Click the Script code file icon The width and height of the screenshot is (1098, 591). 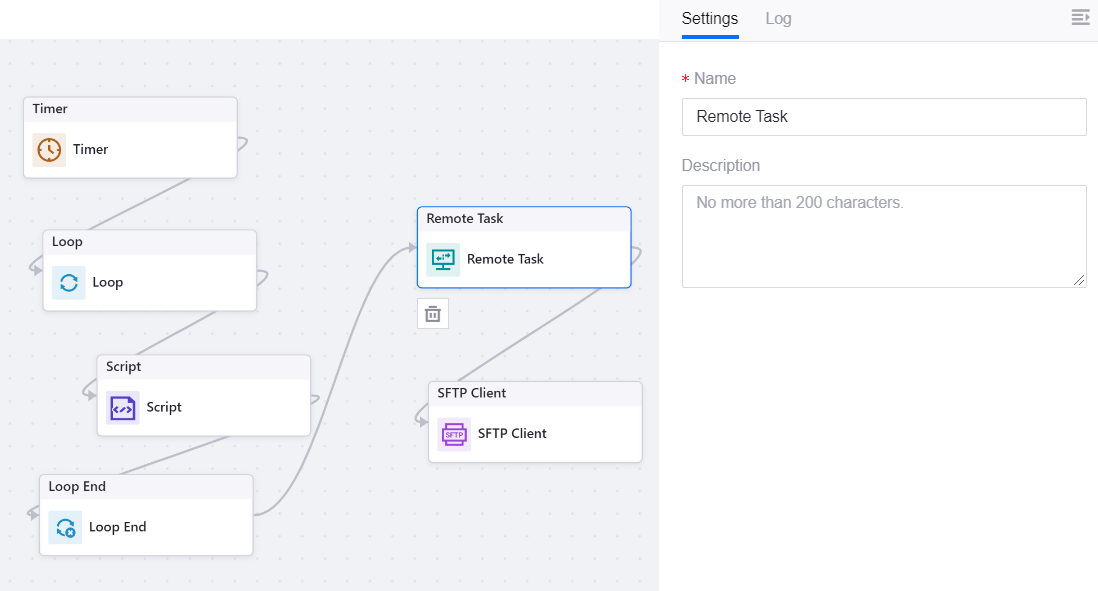(123, 408)
